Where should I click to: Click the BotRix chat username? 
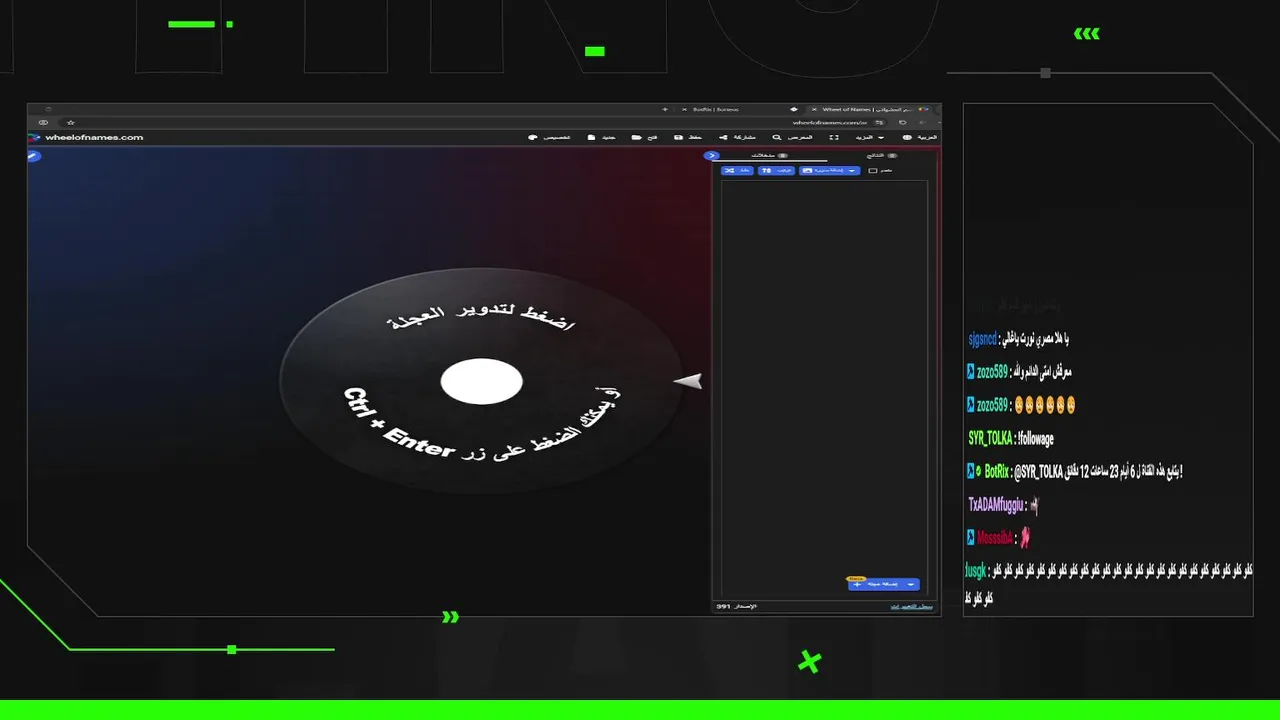tap(996, 471)
